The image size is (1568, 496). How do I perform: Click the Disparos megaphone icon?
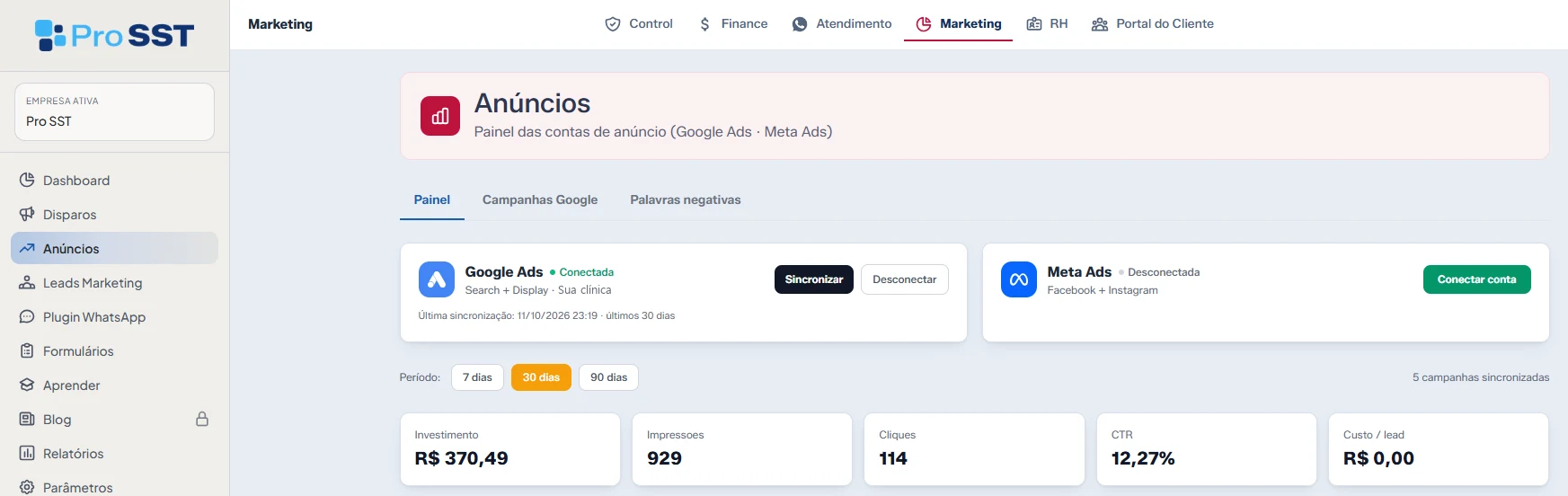[x=27, y=214]
